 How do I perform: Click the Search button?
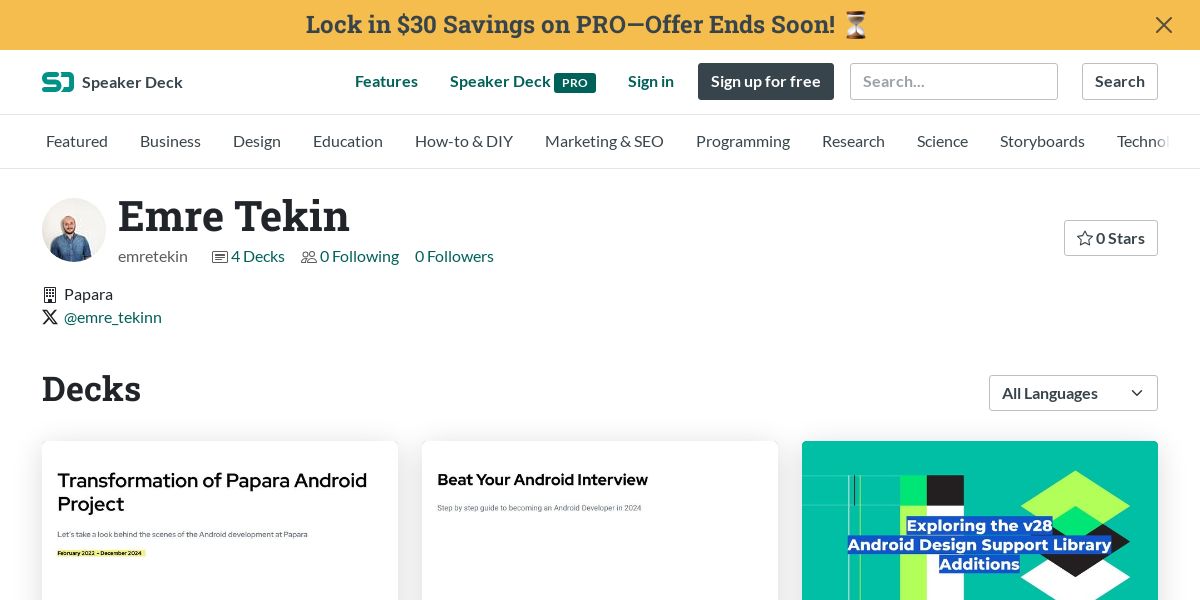click(x=1120, y=82)
